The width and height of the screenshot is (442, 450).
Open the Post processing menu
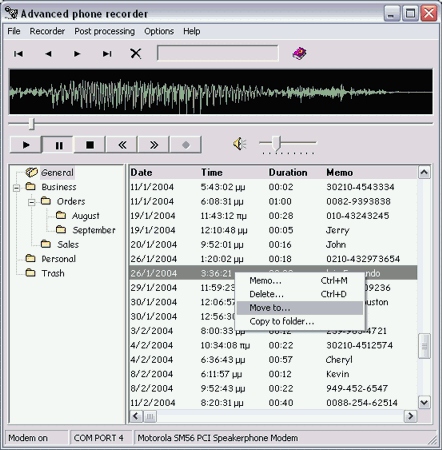[104, 31]
